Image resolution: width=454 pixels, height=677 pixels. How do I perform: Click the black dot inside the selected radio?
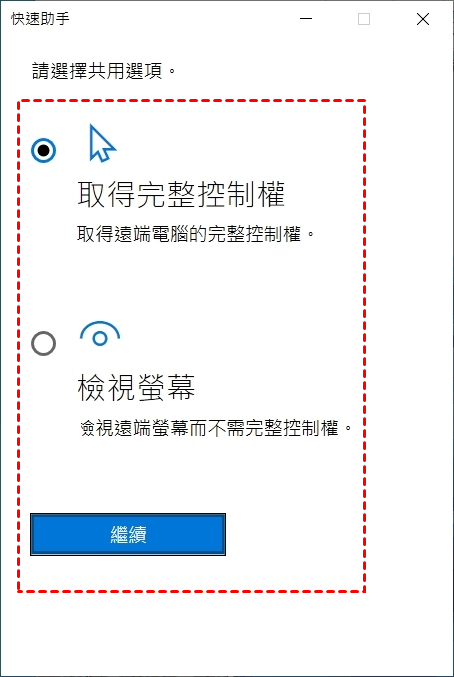(x=44, y=151)
